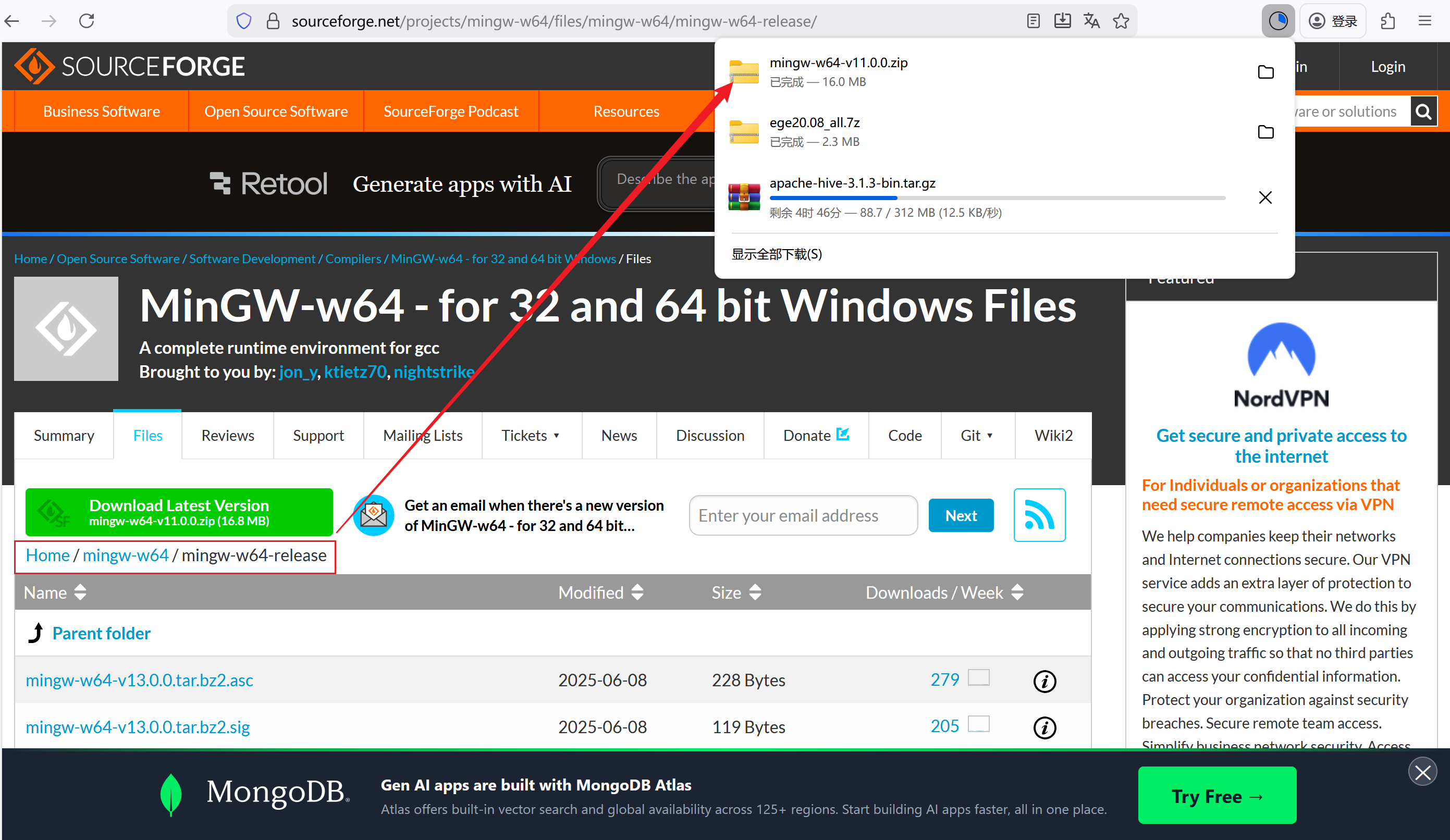Open the Donate tab
Screen dimensions: 1450x840
click(x=815, y=436)
